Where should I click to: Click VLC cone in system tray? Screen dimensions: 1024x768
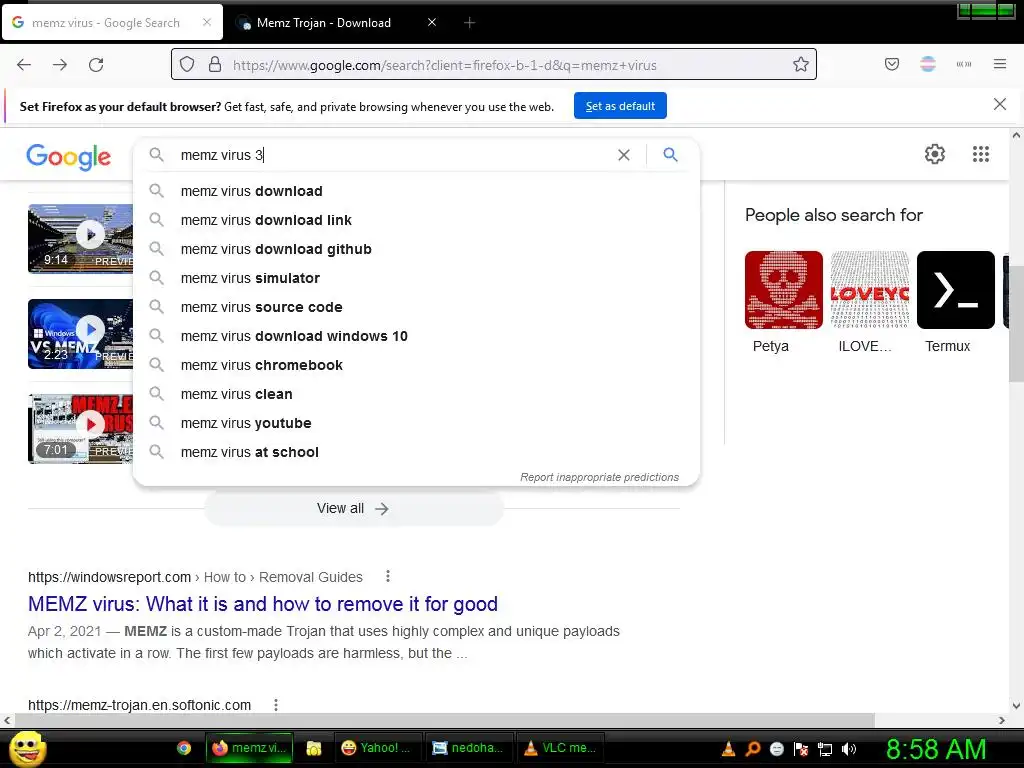[728, 749]
